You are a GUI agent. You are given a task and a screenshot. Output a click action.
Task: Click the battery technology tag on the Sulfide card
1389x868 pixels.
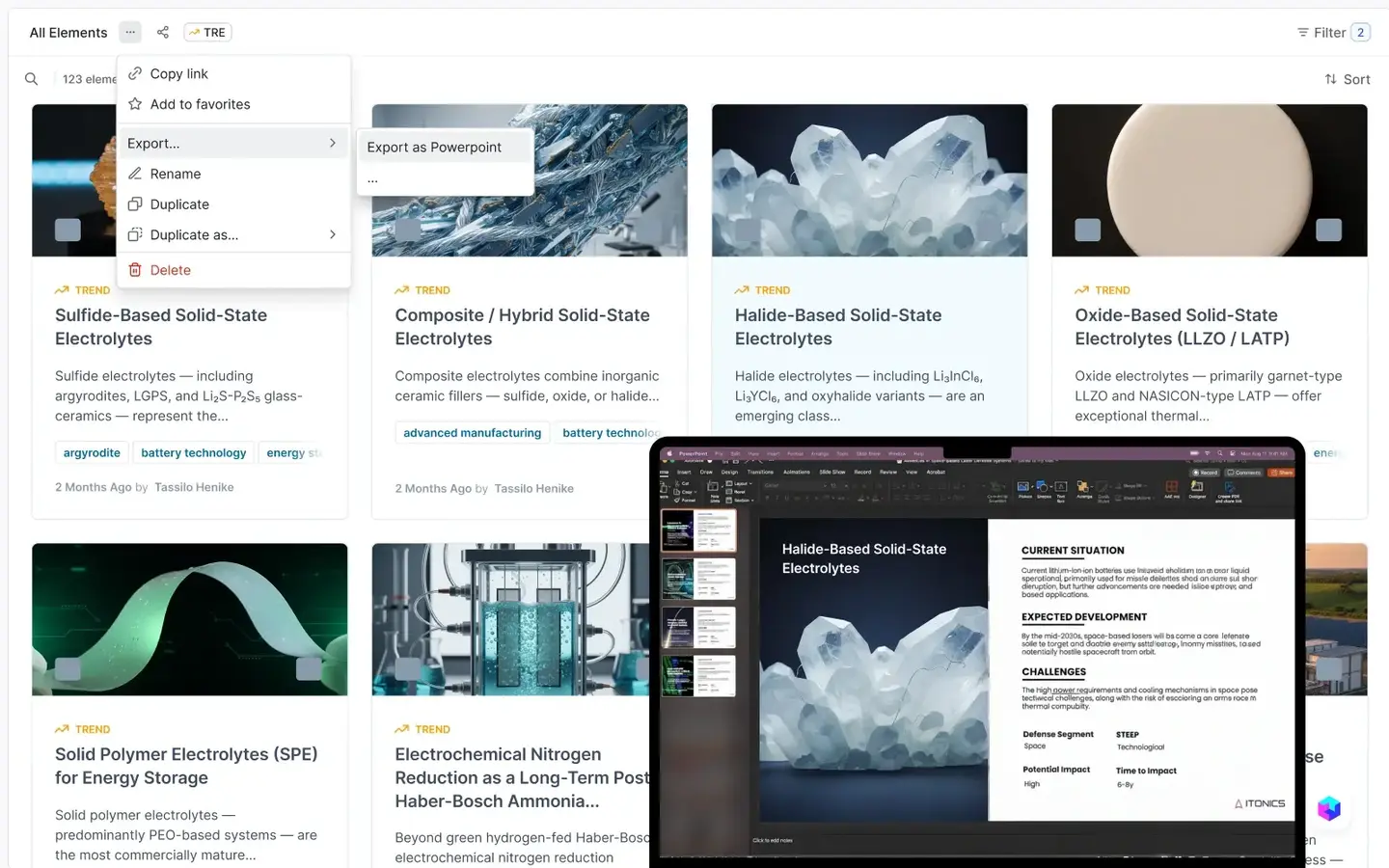(x=194, y=452)
